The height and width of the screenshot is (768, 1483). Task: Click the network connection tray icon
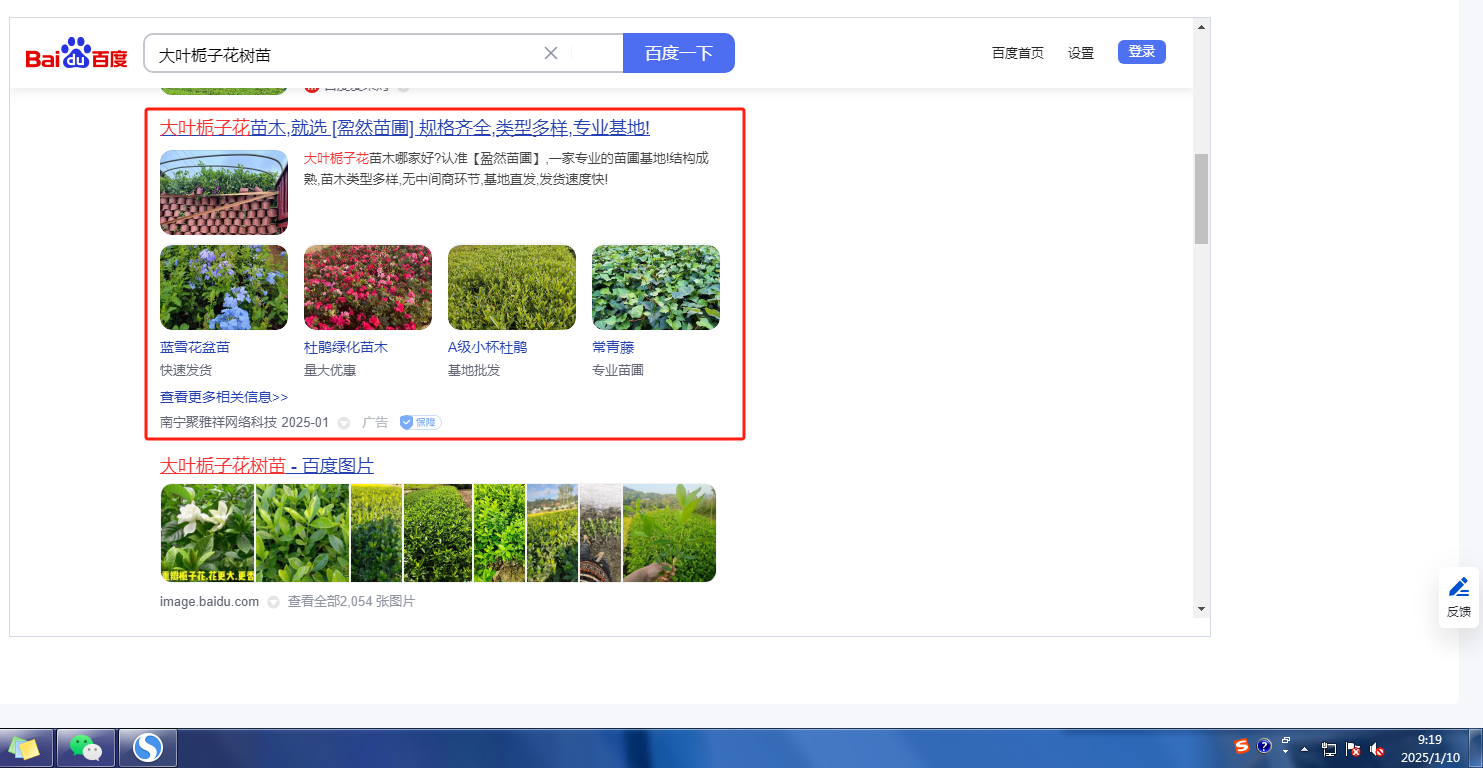[x=1329, y=748]
